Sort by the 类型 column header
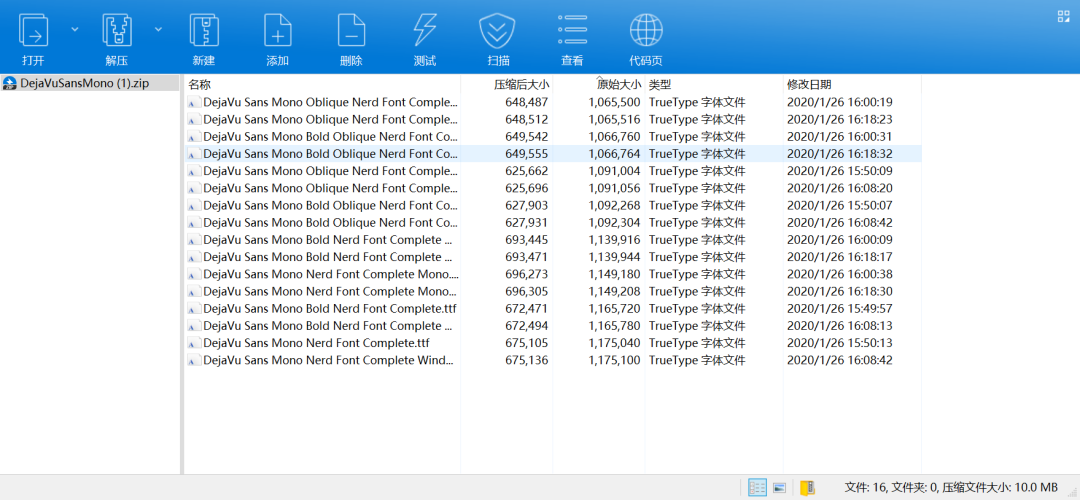This screenshot has height=500, width=1080. (660, 85)
